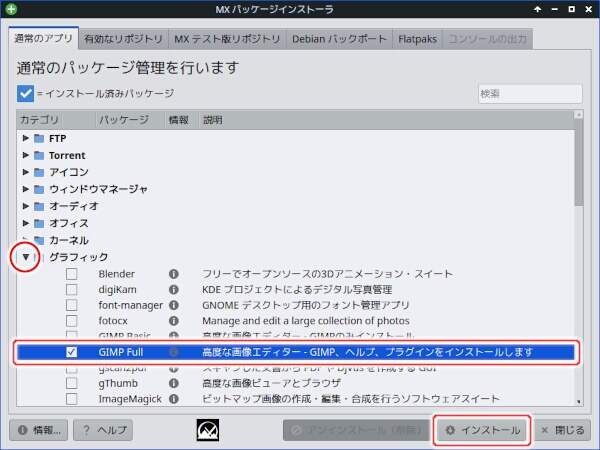Click the info icon next to Blender
The image size is (600, 450).
coord(173,274)
